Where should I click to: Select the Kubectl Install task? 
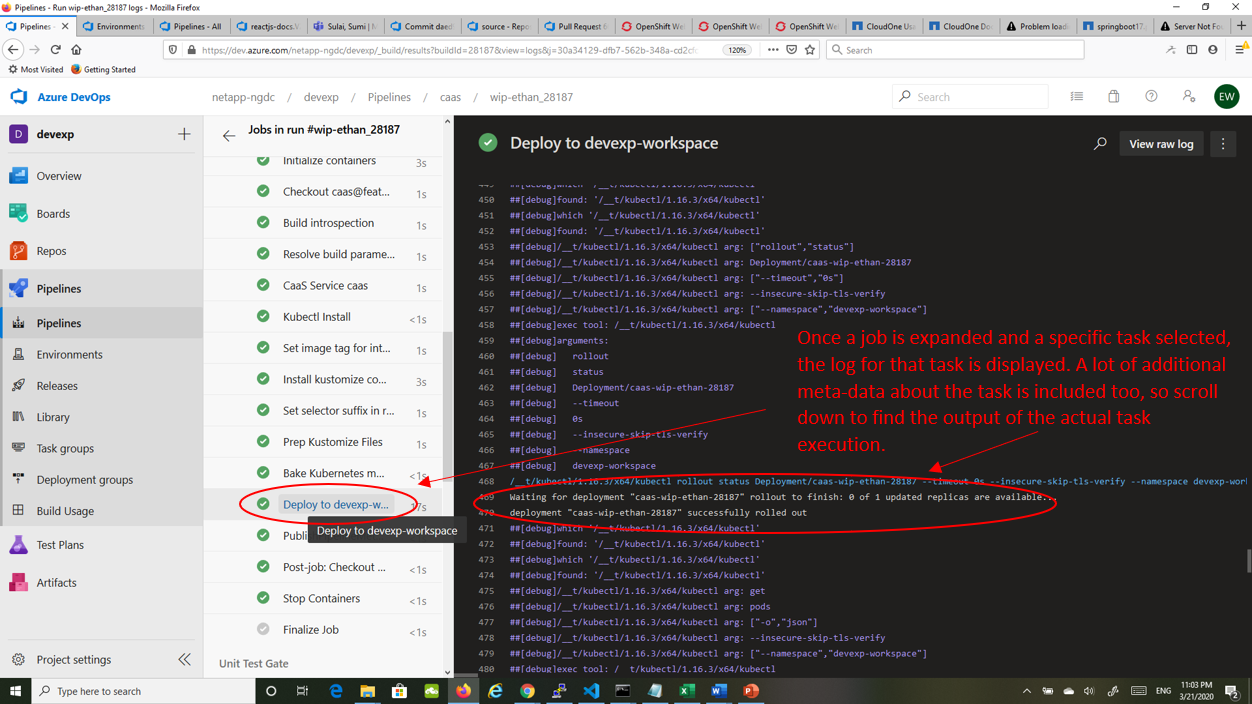click(x=316, y=317)
